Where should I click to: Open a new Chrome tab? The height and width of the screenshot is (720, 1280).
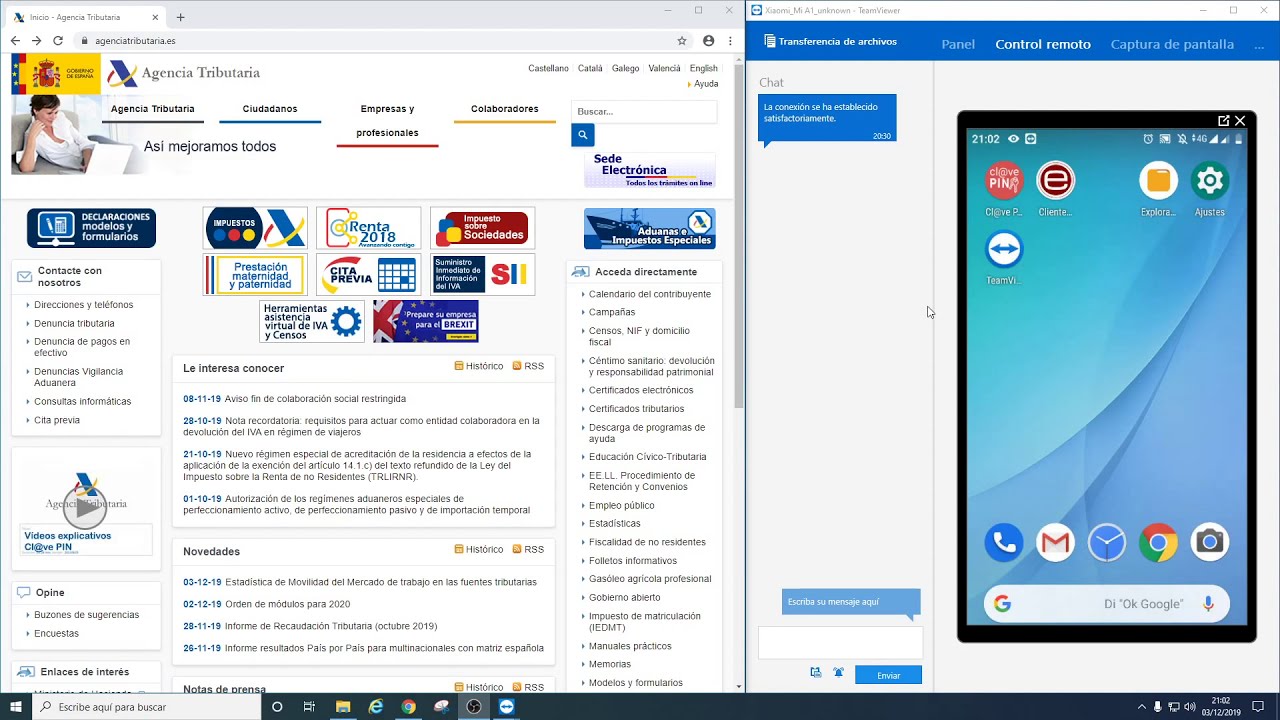[180, 17]
